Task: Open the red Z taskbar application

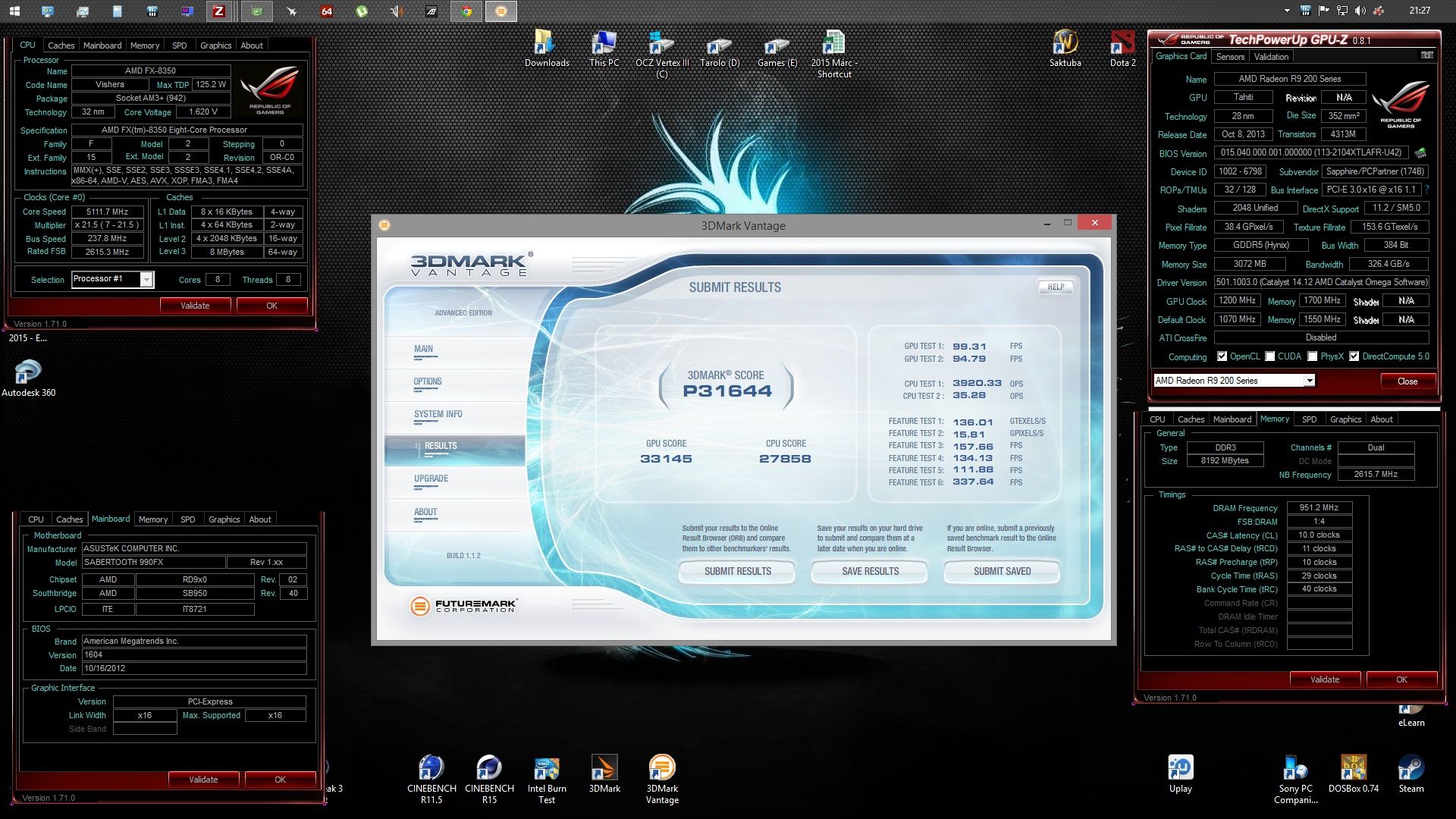Action: click(219, 11)
